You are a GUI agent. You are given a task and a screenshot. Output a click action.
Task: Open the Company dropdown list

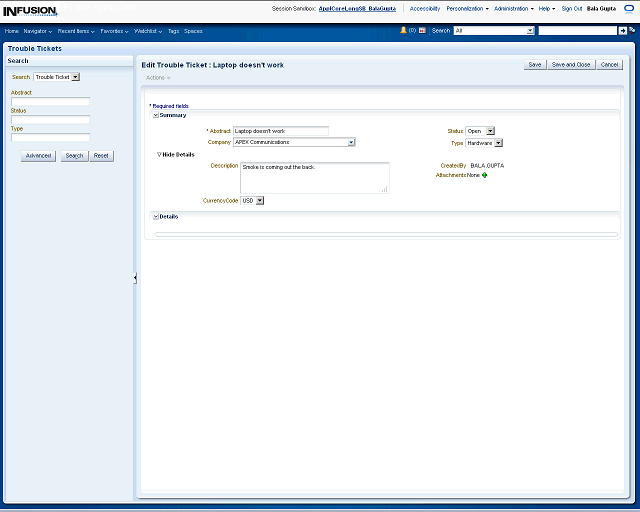(x=351, y=143)
